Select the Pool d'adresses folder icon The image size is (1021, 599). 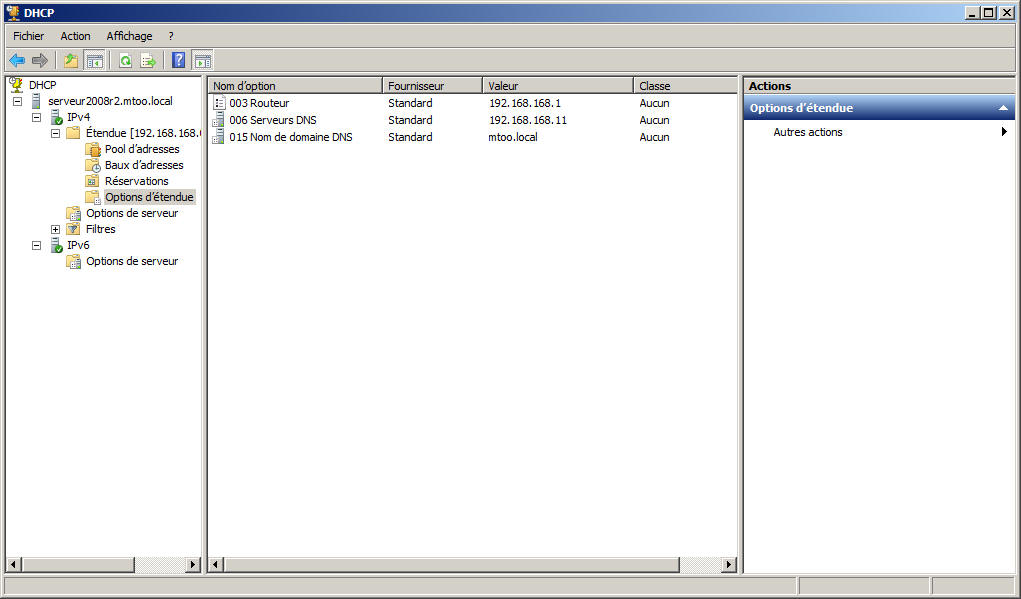pyautogui.click(x=92, y=149)
